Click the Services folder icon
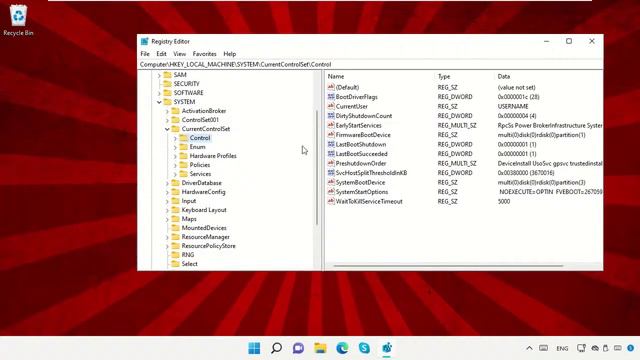The image size is (640, 360). [184, 174]
